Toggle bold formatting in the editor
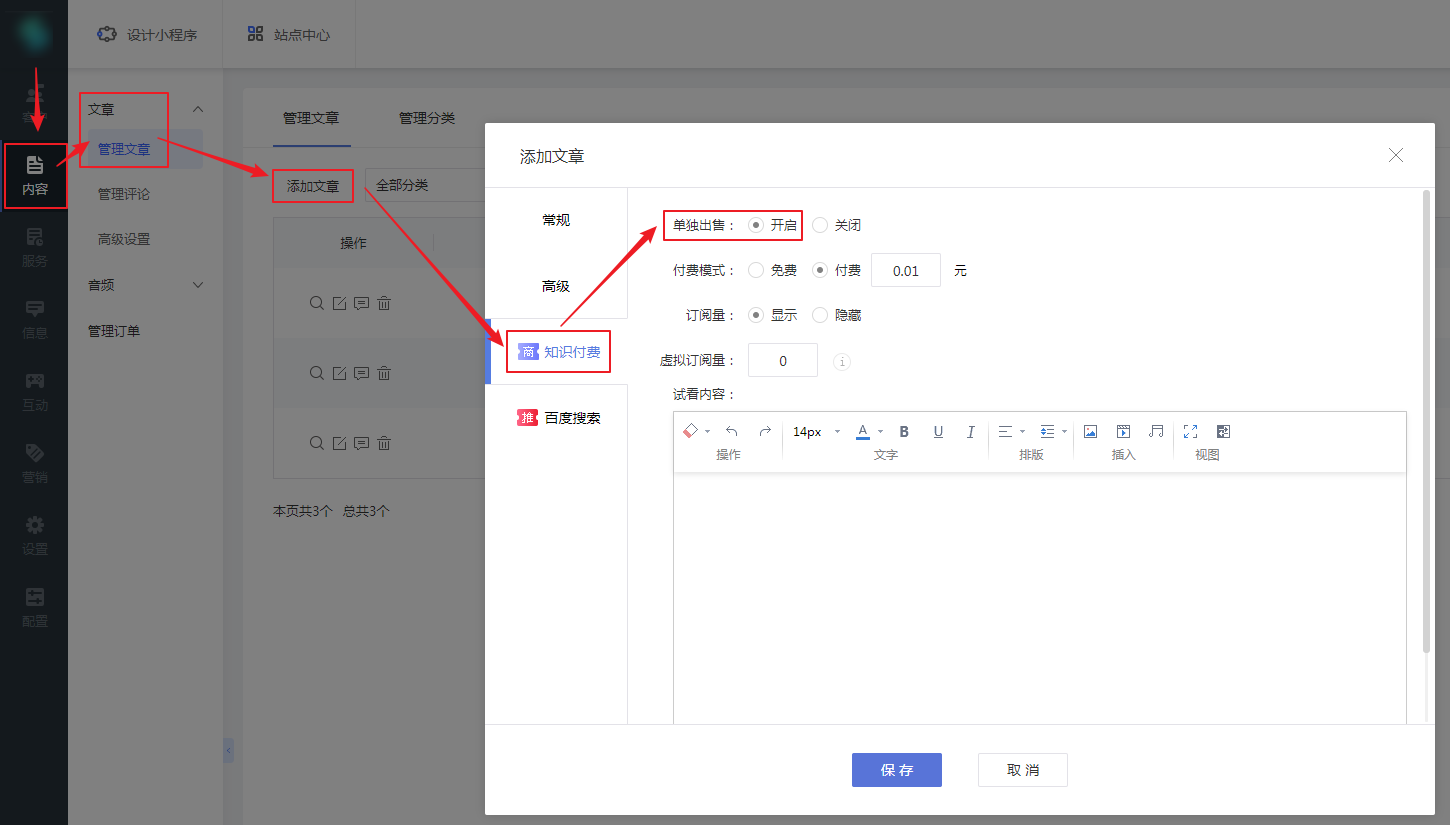 tap(904, 431)
